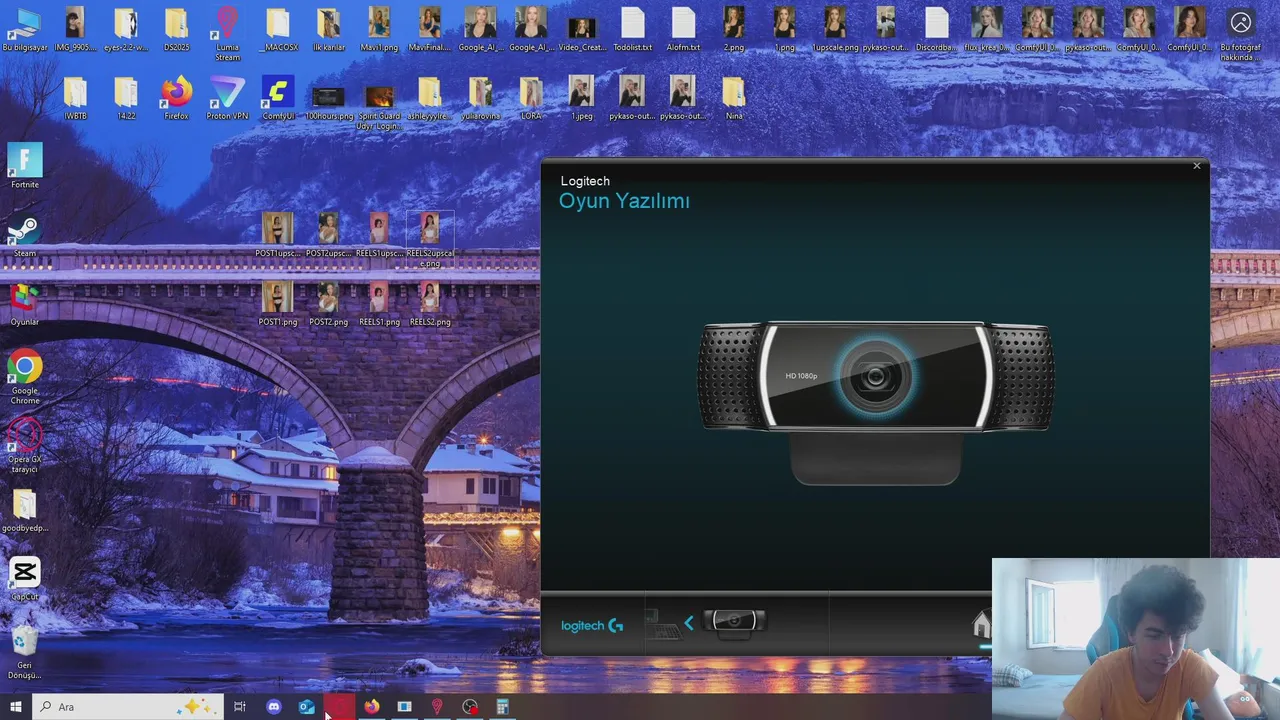The height and width of the screenshot is (720, 1280).
Task: Open the Geri Dönüşüm recycle bin
Action: pyautogui.click(x=25, y=651)
